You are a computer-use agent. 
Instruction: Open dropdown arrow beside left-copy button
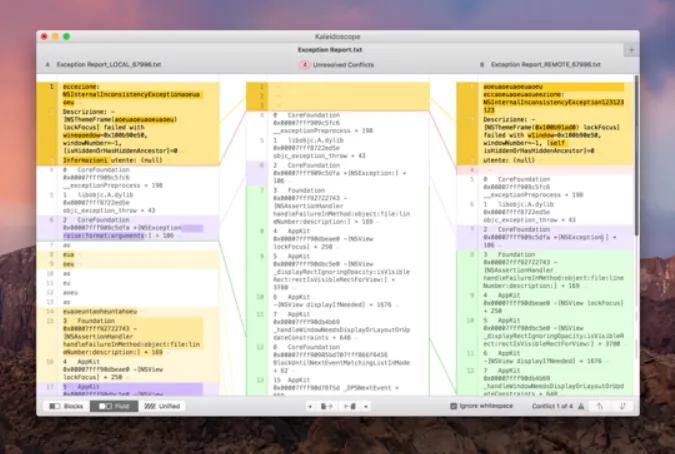click(x=310, y=406)
